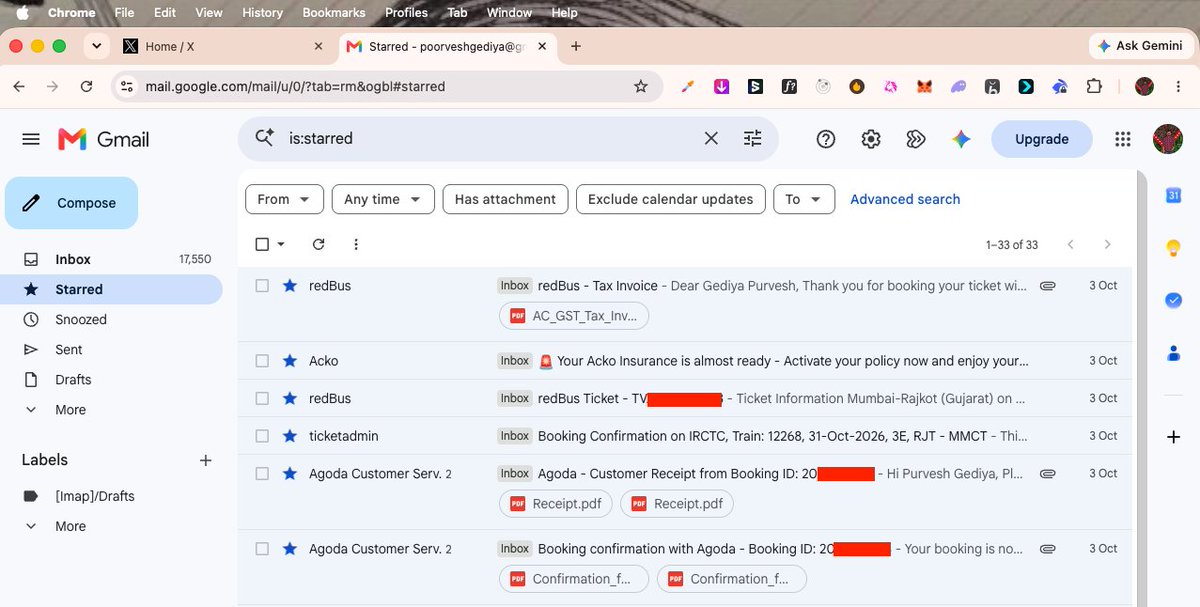Viewport: 1200px width, 607px height.
Task: Click the Gemini sparkle icon in Gmail
Action: pyautogui.click(x=961, y=139)
